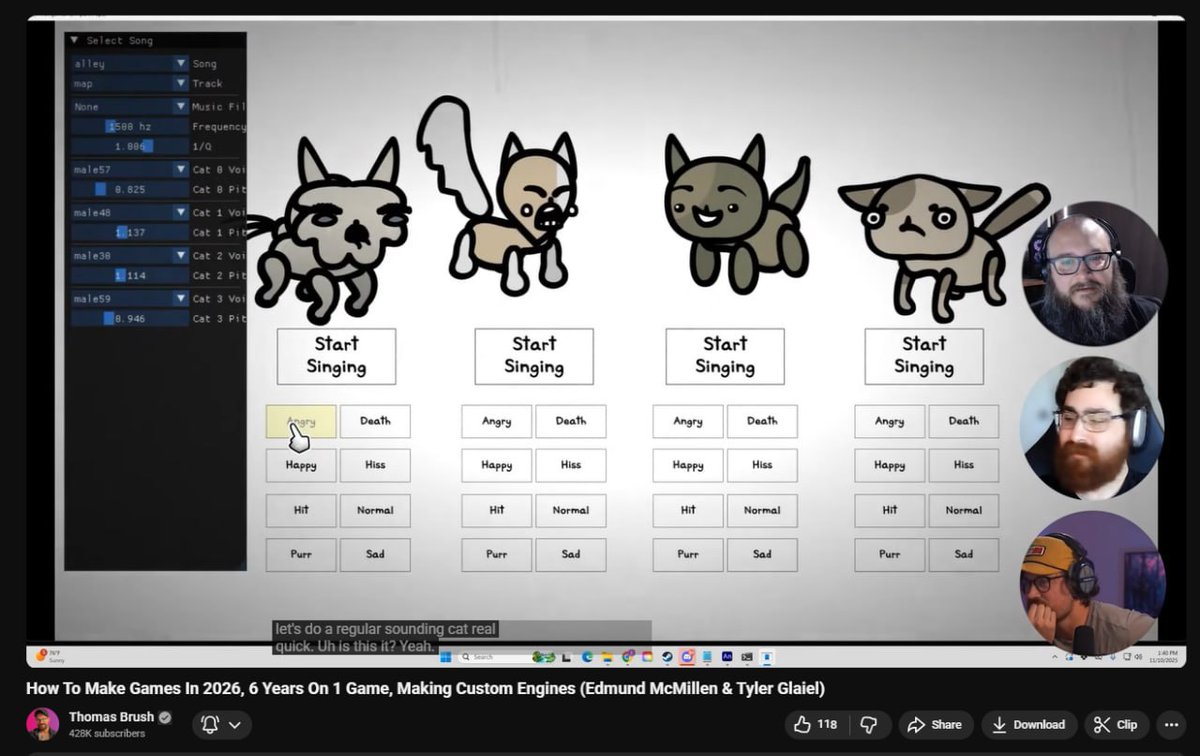
Task: Start Singing for the skull-faced cat
Action: (336, 356)
